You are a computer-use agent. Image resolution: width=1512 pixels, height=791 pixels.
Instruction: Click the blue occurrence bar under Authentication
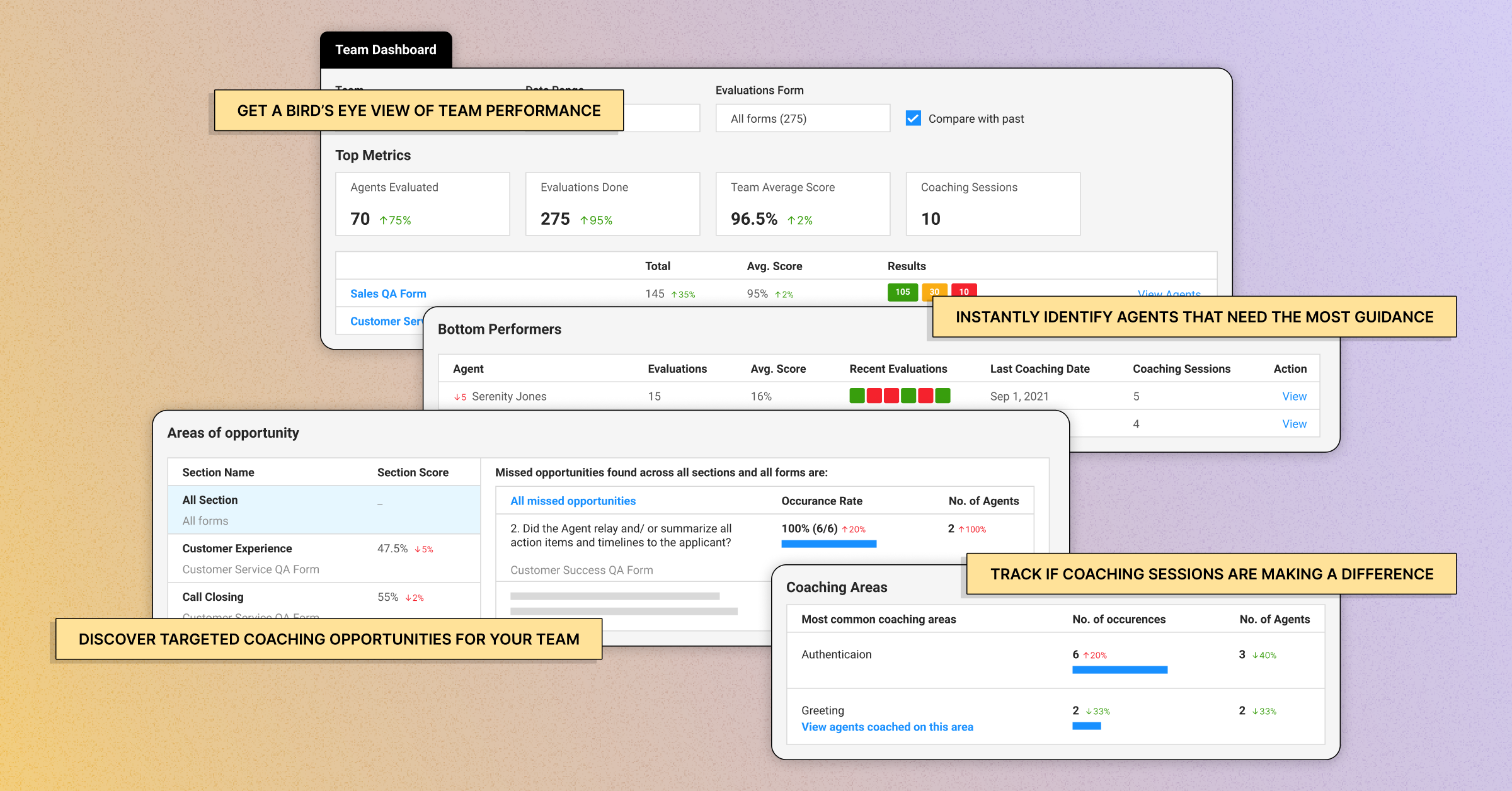(1120, 669)
